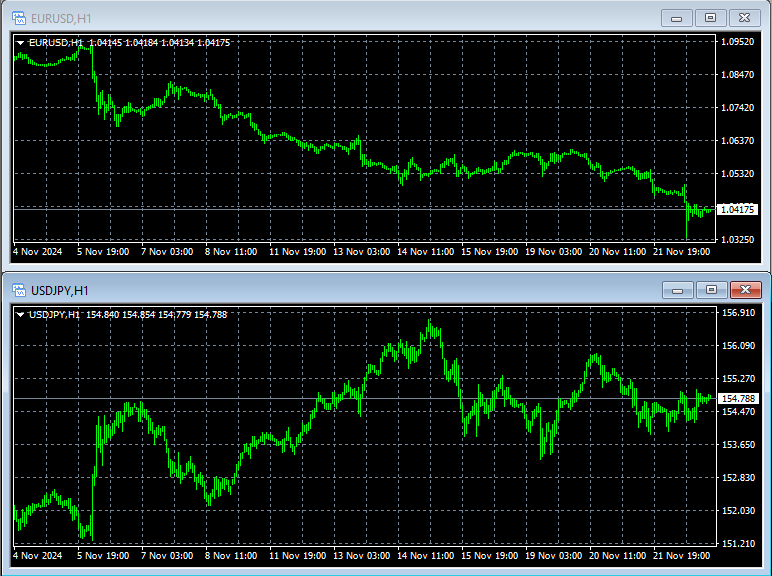Click USDJPY time label 14 Nov 11:00
Viewport: 772px width, 576px height.
coord(425,556)
